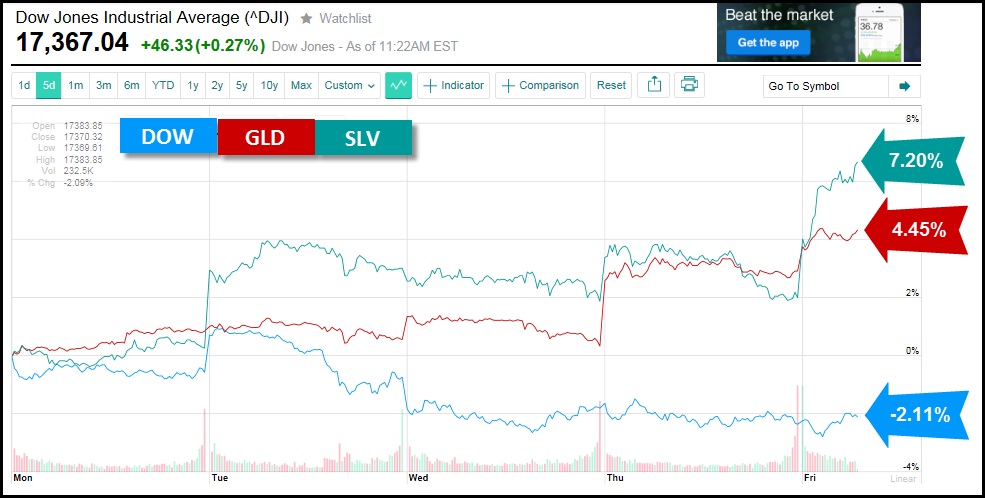The image size is (985, 498).
Task: Click the red GLD legend swatch
Action: [266, 138]
